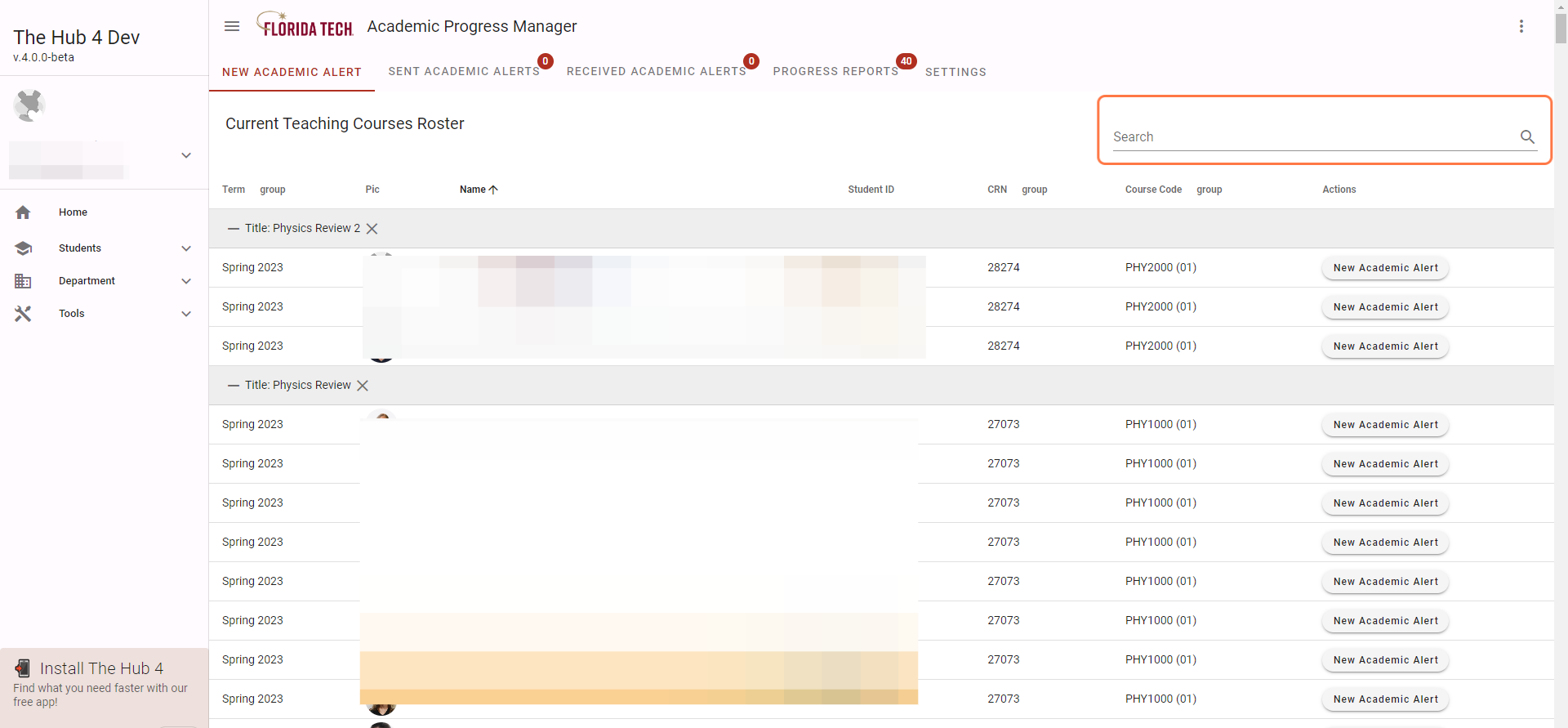
Task: Click the Tools wrench icon
Action: pyautogui.click(x=23, y=314)
